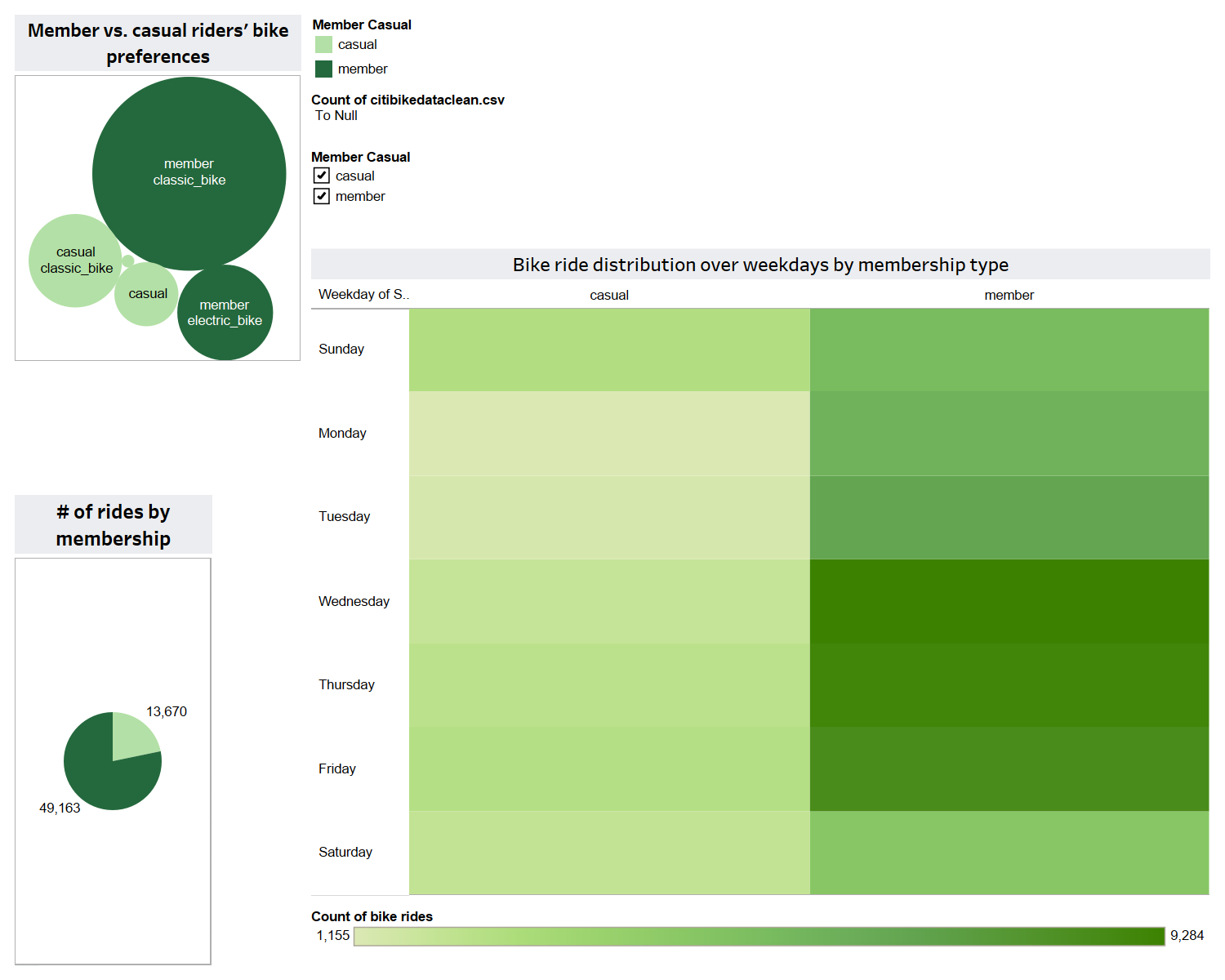
Task: Select the member column header in heatmap
Action: (x=1009, y=294)
